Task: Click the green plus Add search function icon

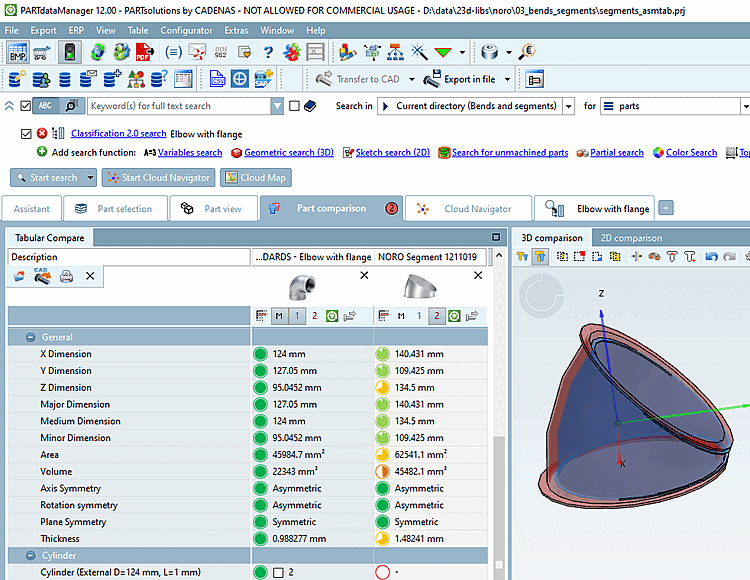Action: [x=42, y=153]
